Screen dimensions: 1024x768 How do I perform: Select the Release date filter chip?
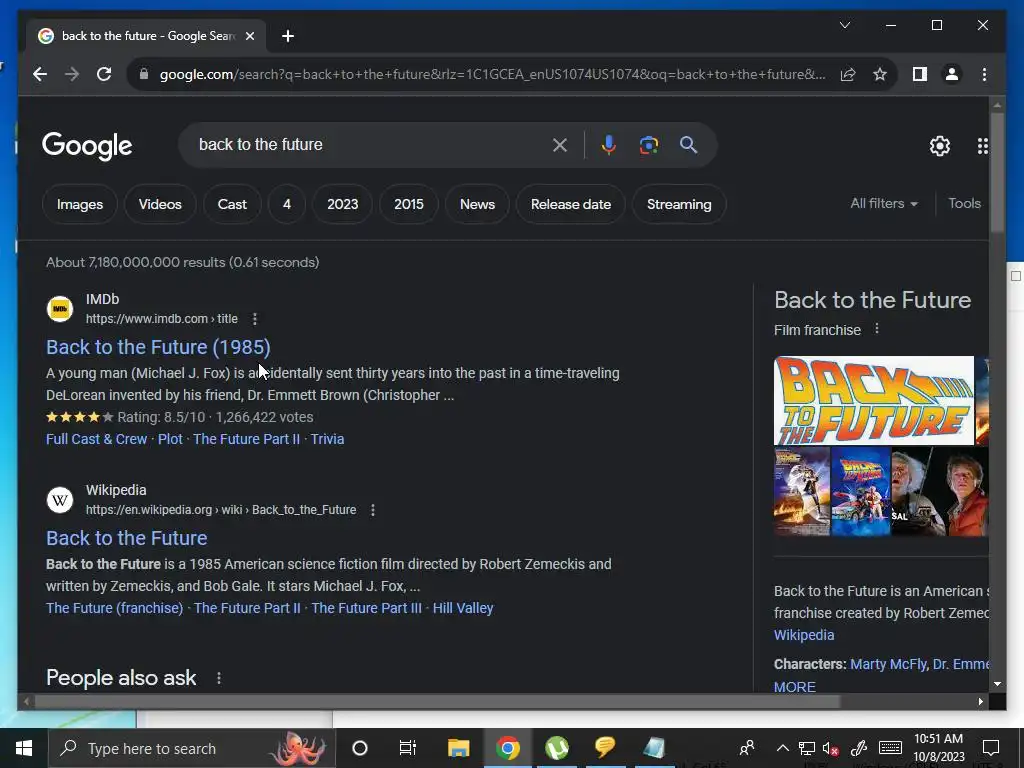click(x=571, y=204)
